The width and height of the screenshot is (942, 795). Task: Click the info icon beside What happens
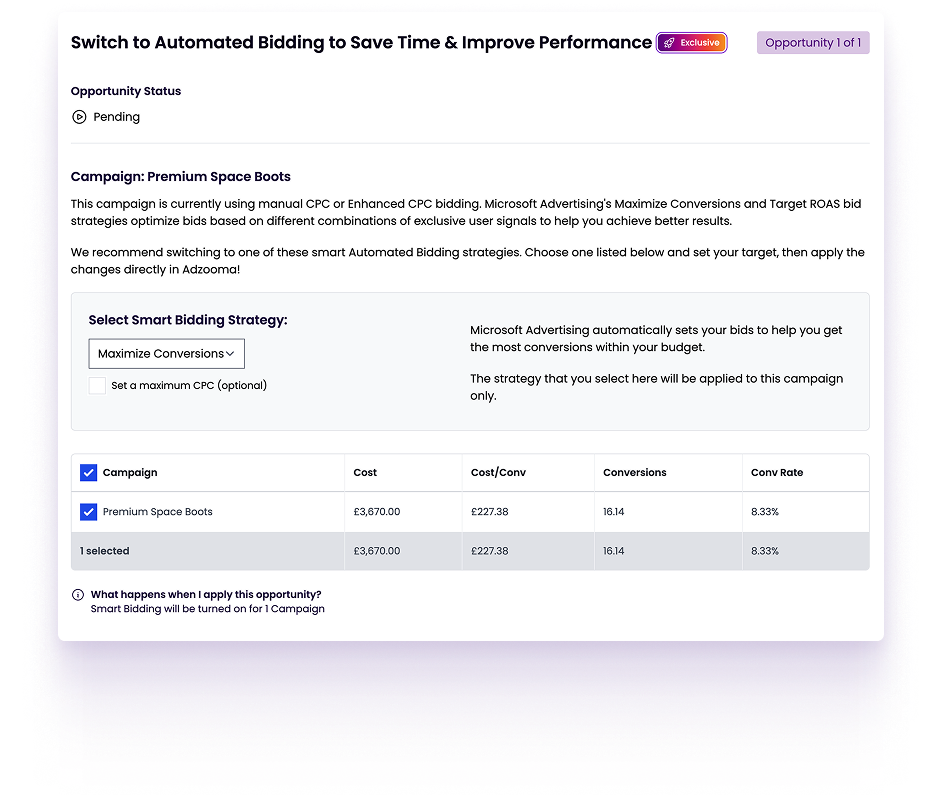click(x=78, y=595)
